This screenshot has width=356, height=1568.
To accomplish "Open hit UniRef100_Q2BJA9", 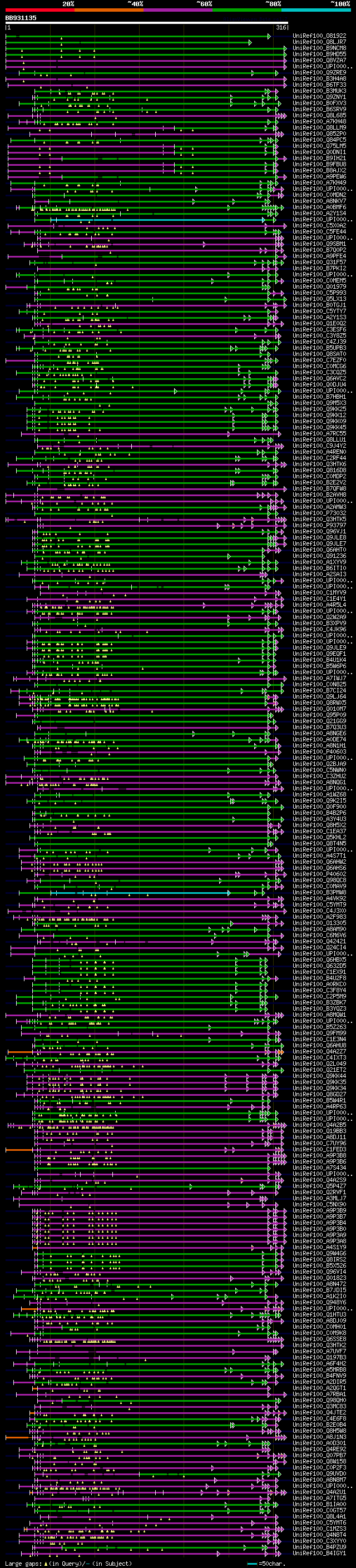I will [x=319, y=764].
